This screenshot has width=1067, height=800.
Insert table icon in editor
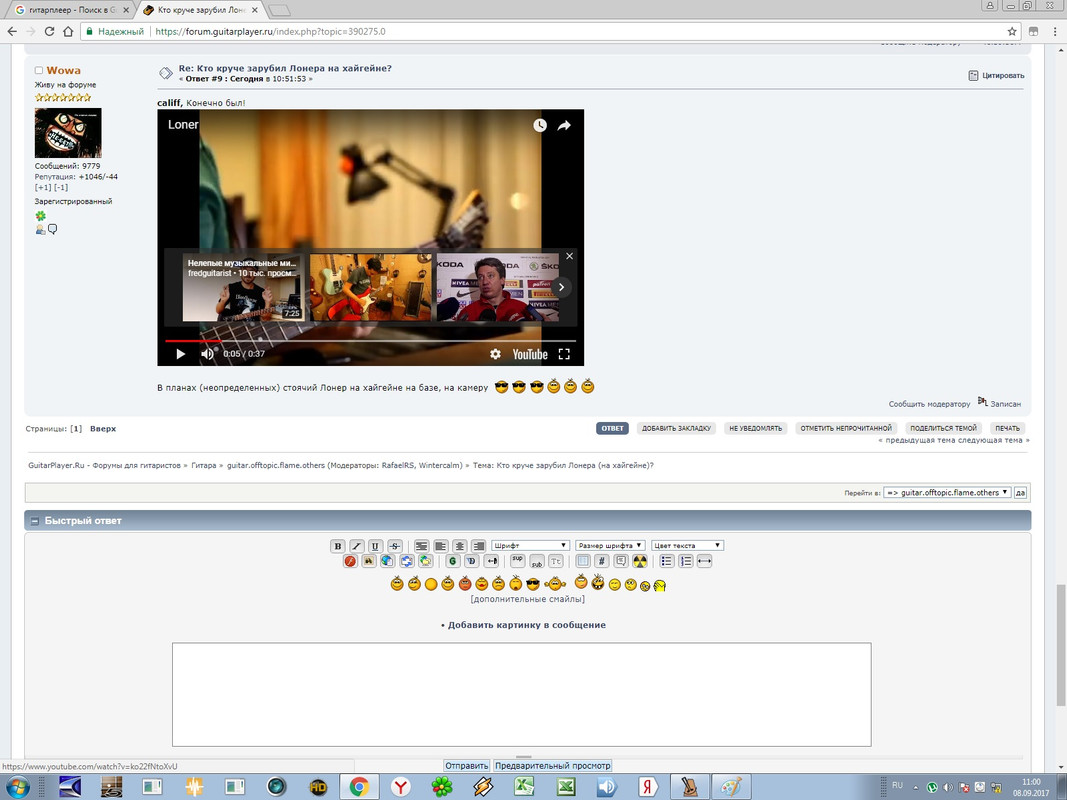click(x=582, y=561)
